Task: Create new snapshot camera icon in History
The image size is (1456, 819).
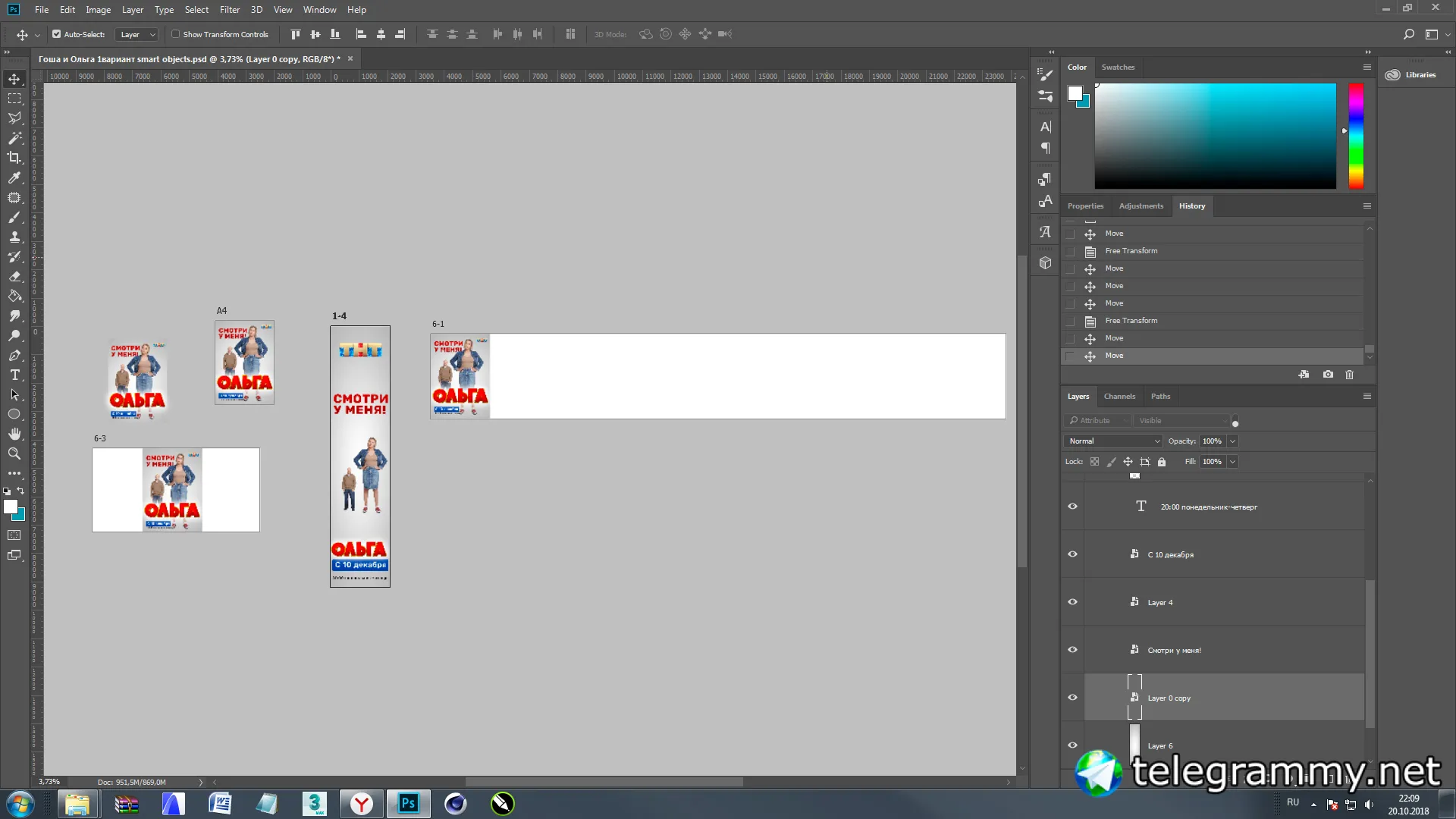Action: 1328,375
